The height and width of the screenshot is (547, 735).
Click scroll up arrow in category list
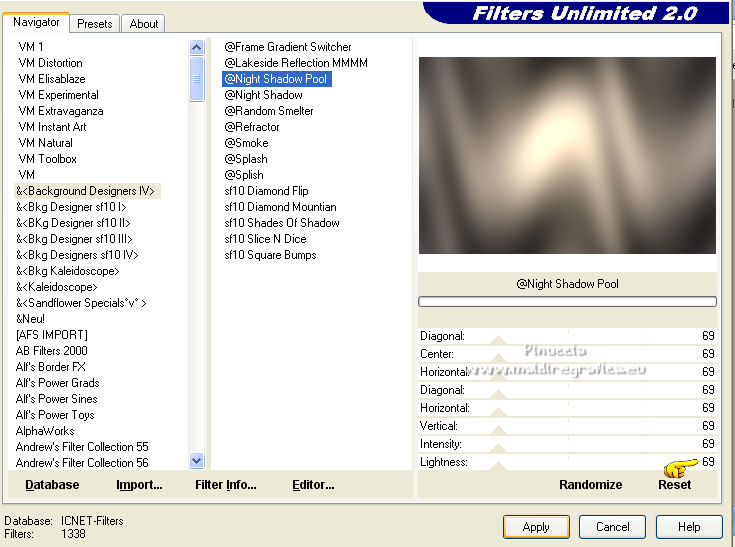click(x=197, y=47)
